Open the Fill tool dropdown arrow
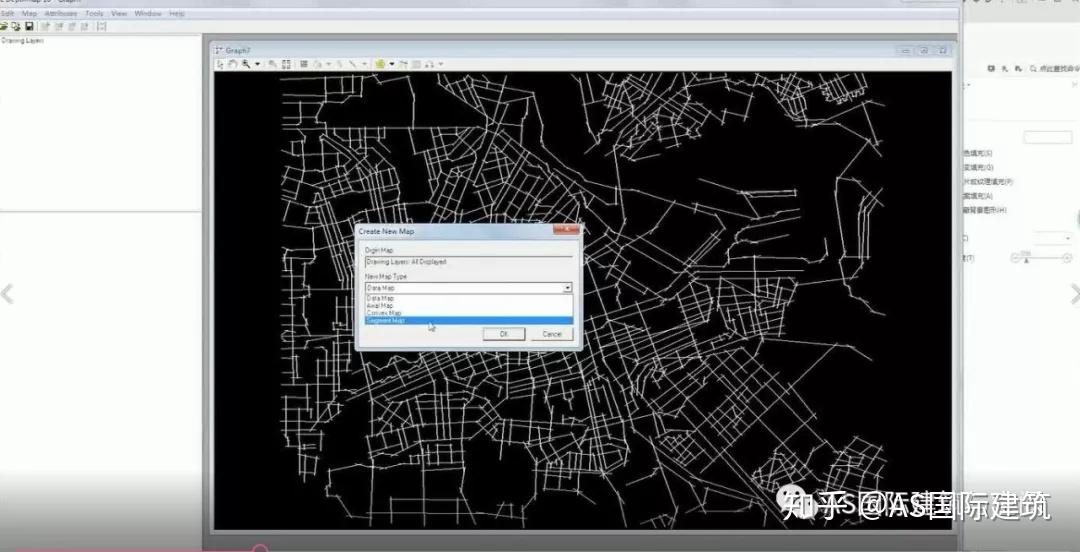Image resolution: width=1080 pixels, height=552 pixels. (x=329, y=64)
